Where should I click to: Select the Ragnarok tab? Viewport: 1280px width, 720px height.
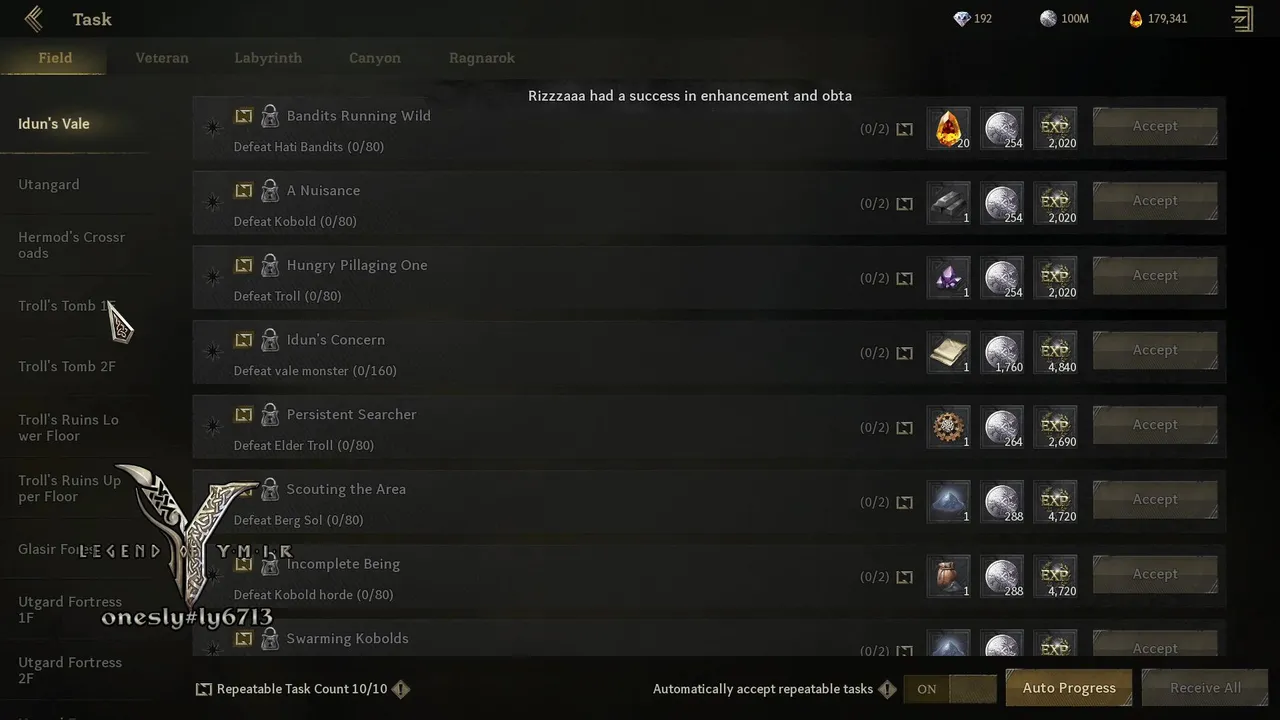(482, 58)
